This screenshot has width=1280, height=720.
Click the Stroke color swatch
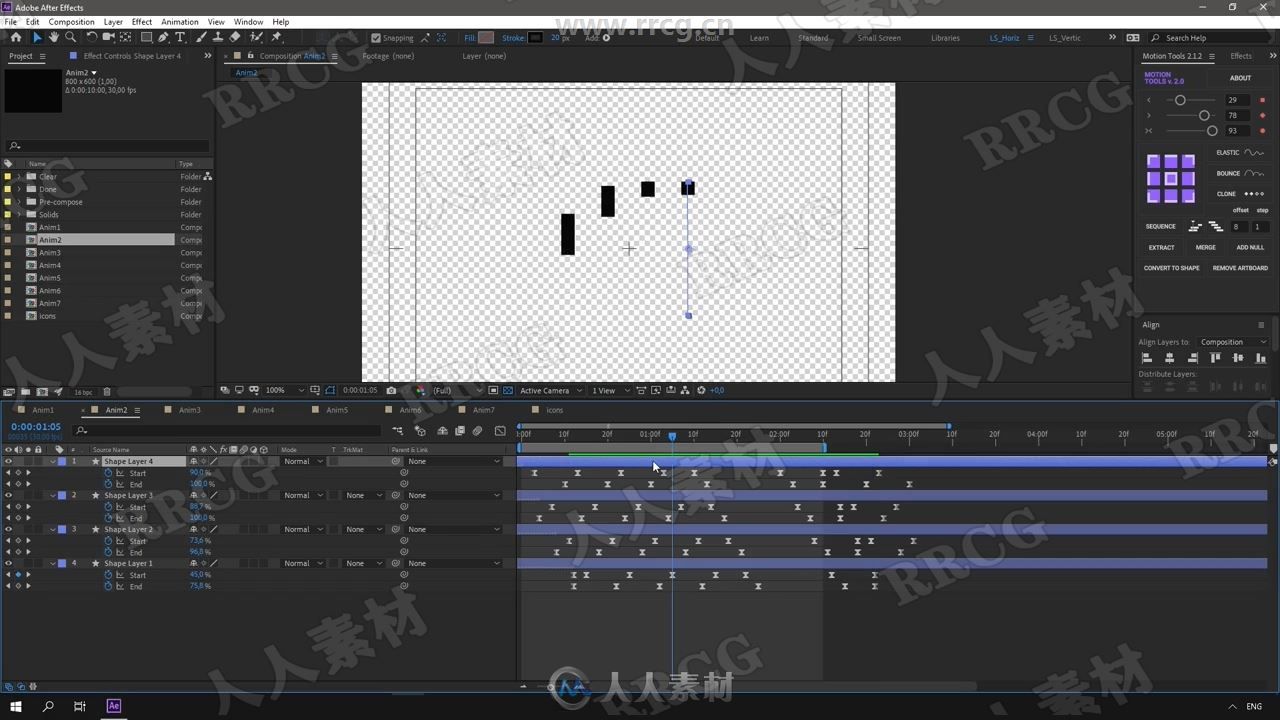[535, 38]
